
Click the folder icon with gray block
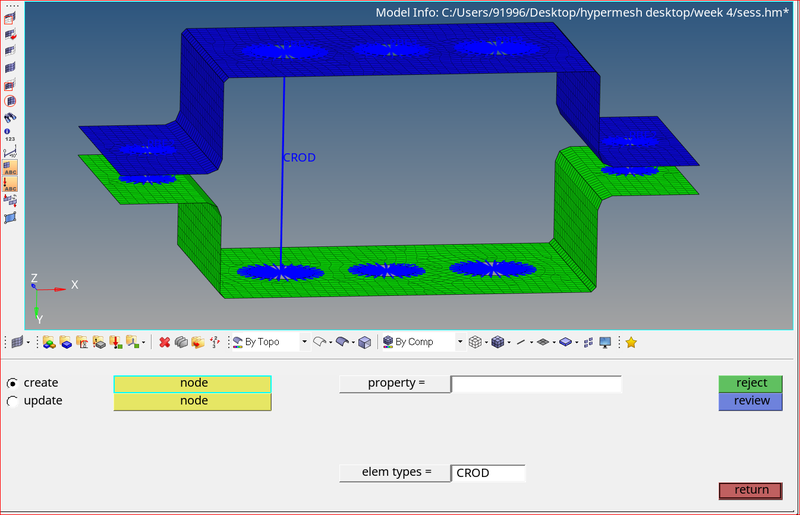99,342
